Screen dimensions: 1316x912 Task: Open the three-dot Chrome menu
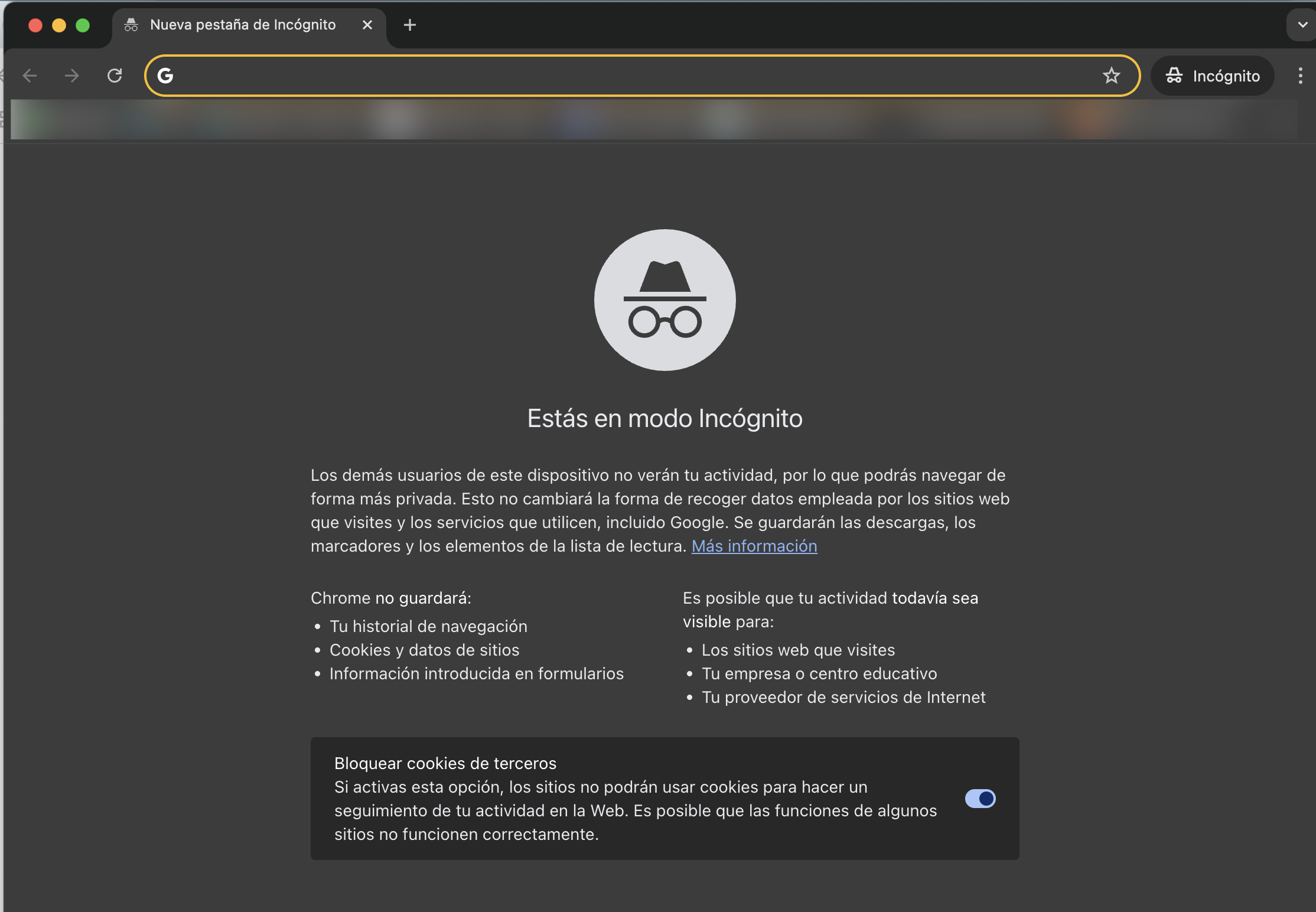point(1300,76)
